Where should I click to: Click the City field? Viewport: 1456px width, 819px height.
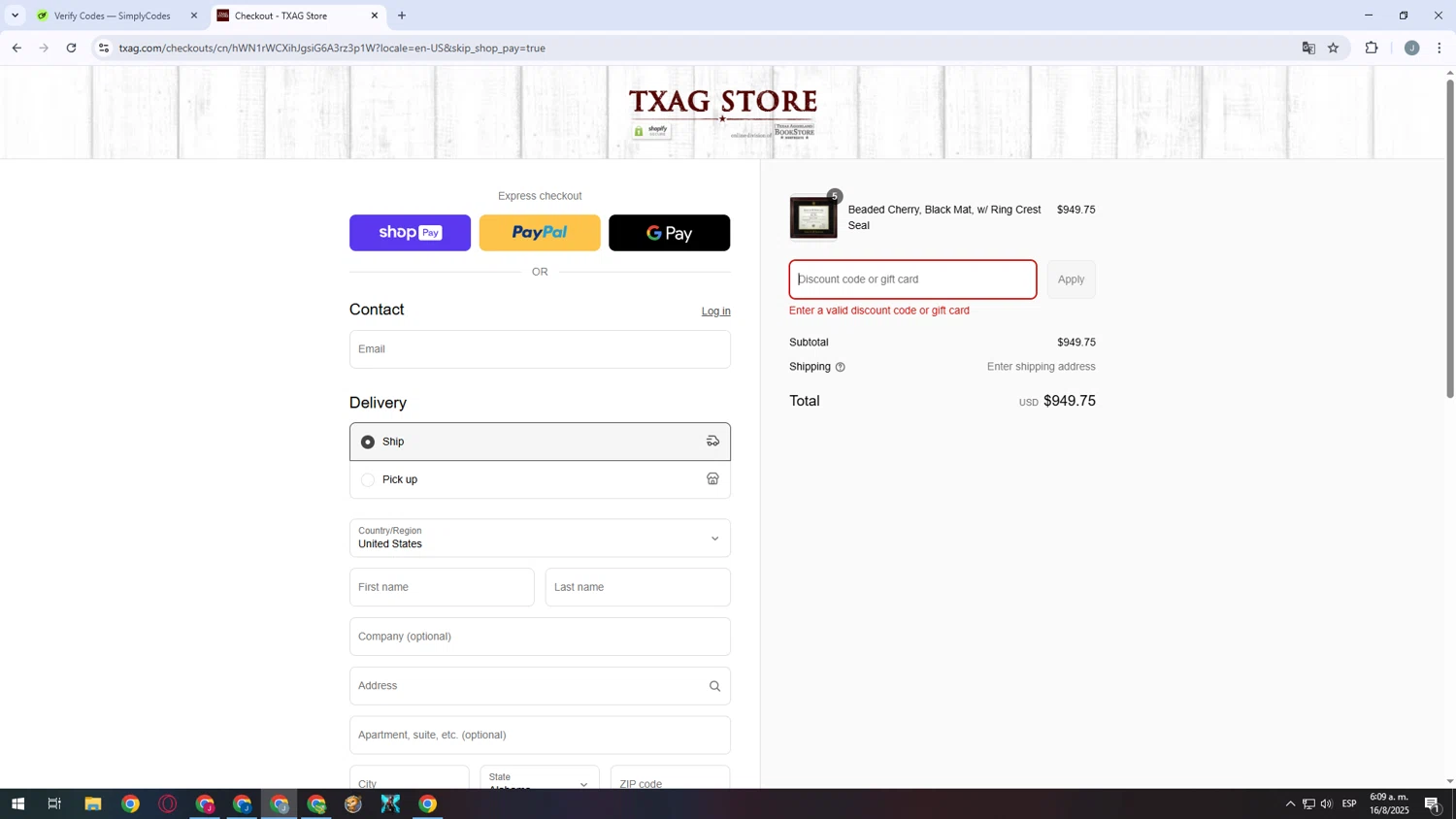pos(409,778)
